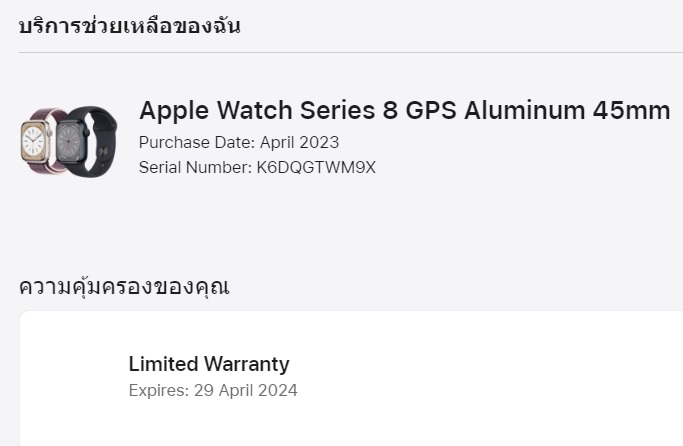Click the divider line under the page heading
683x446 pixels.
tap(351, 53)
